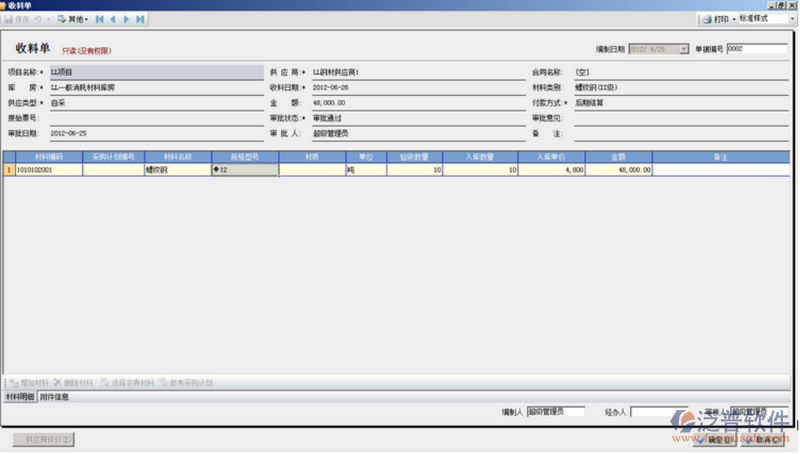Click the 取消 (Cancel) button

762,440
